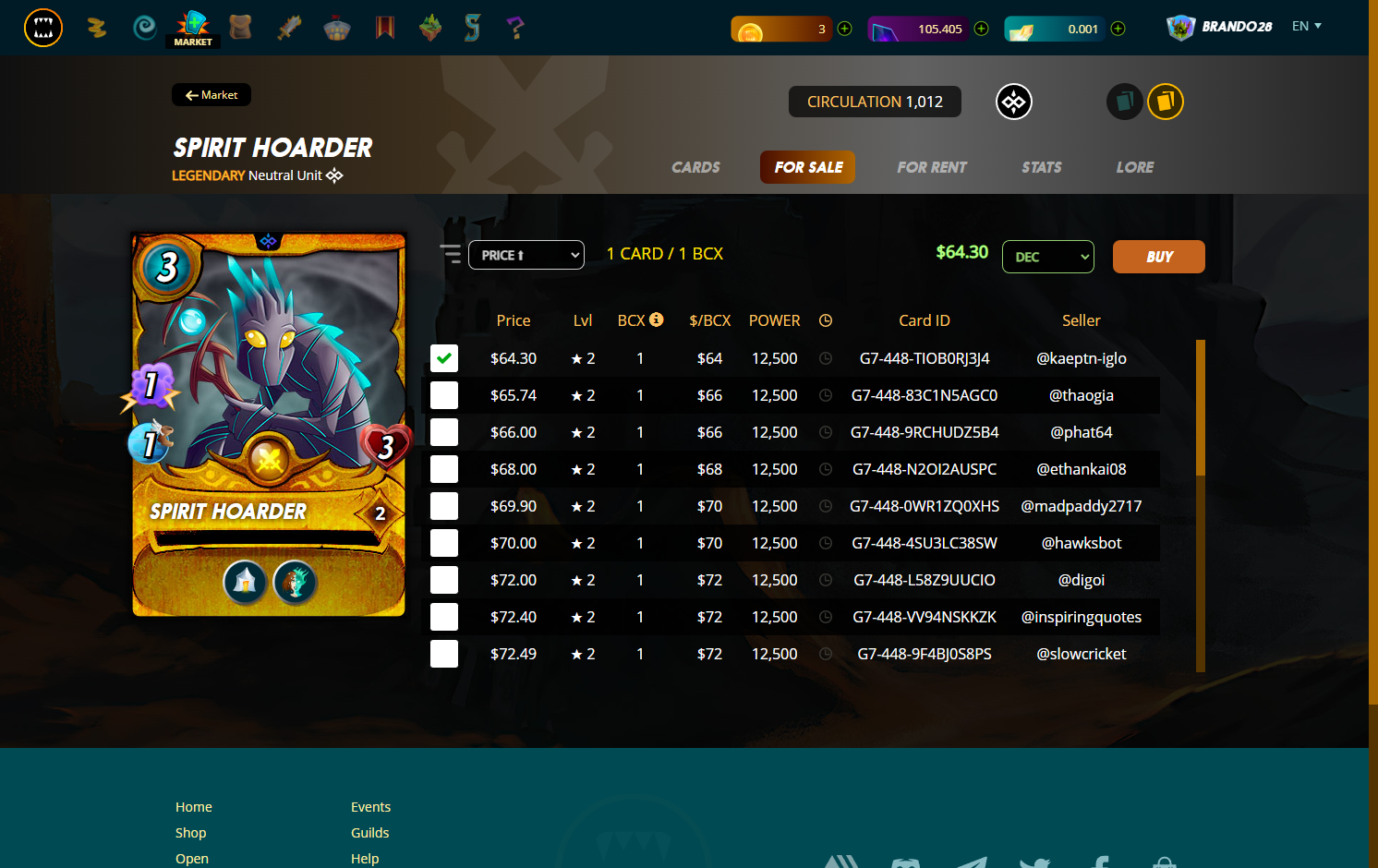Open the sword battle icon

[289, 28]
